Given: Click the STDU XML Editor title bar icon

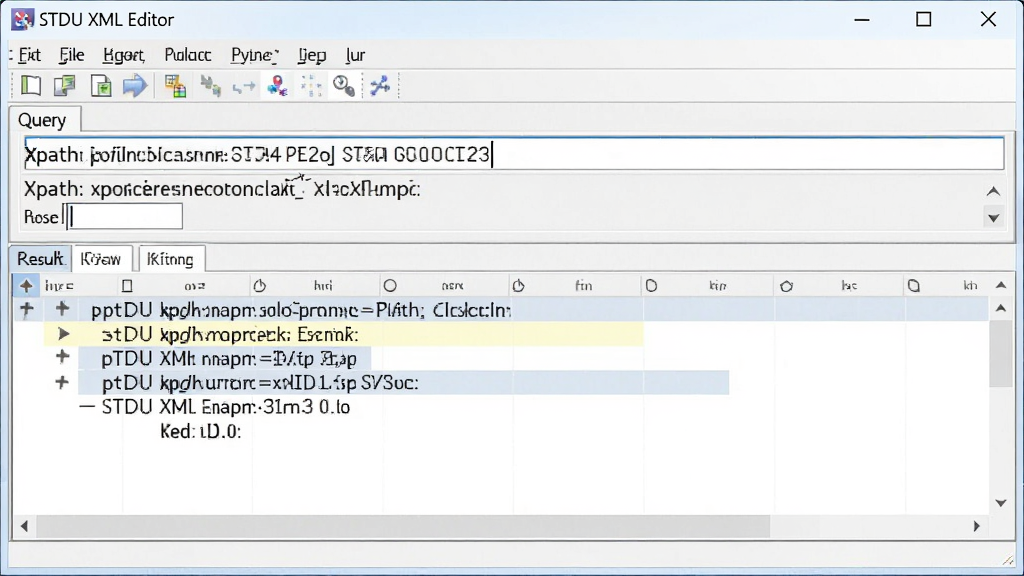Looking at the screenshot, I should coord(22,20).
